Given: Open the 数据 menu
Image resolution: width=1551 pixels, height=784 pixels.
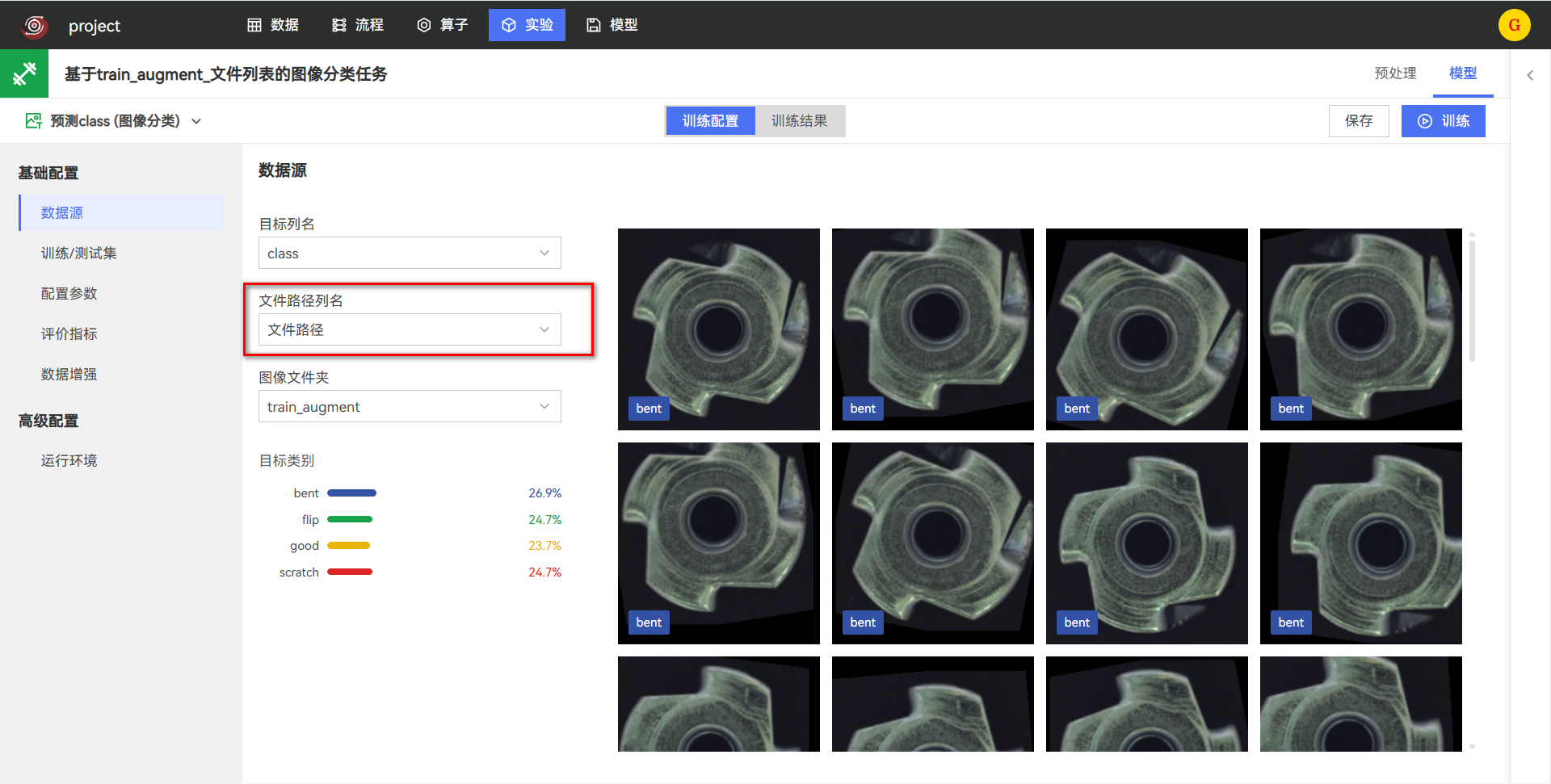Looking at the screenshot, I should point(273,25).
